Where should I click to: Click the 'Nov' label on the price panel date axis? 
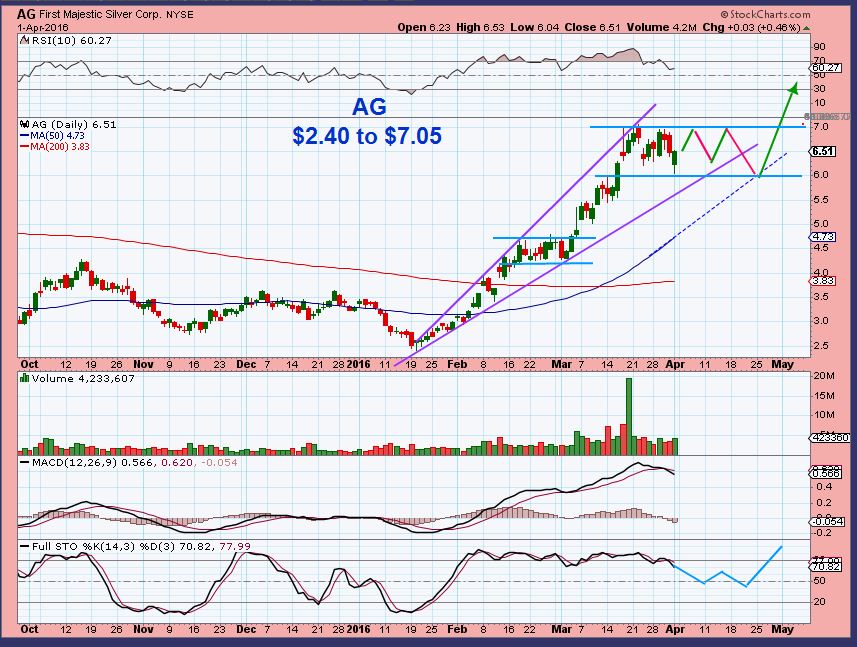(x=143, y=364)
